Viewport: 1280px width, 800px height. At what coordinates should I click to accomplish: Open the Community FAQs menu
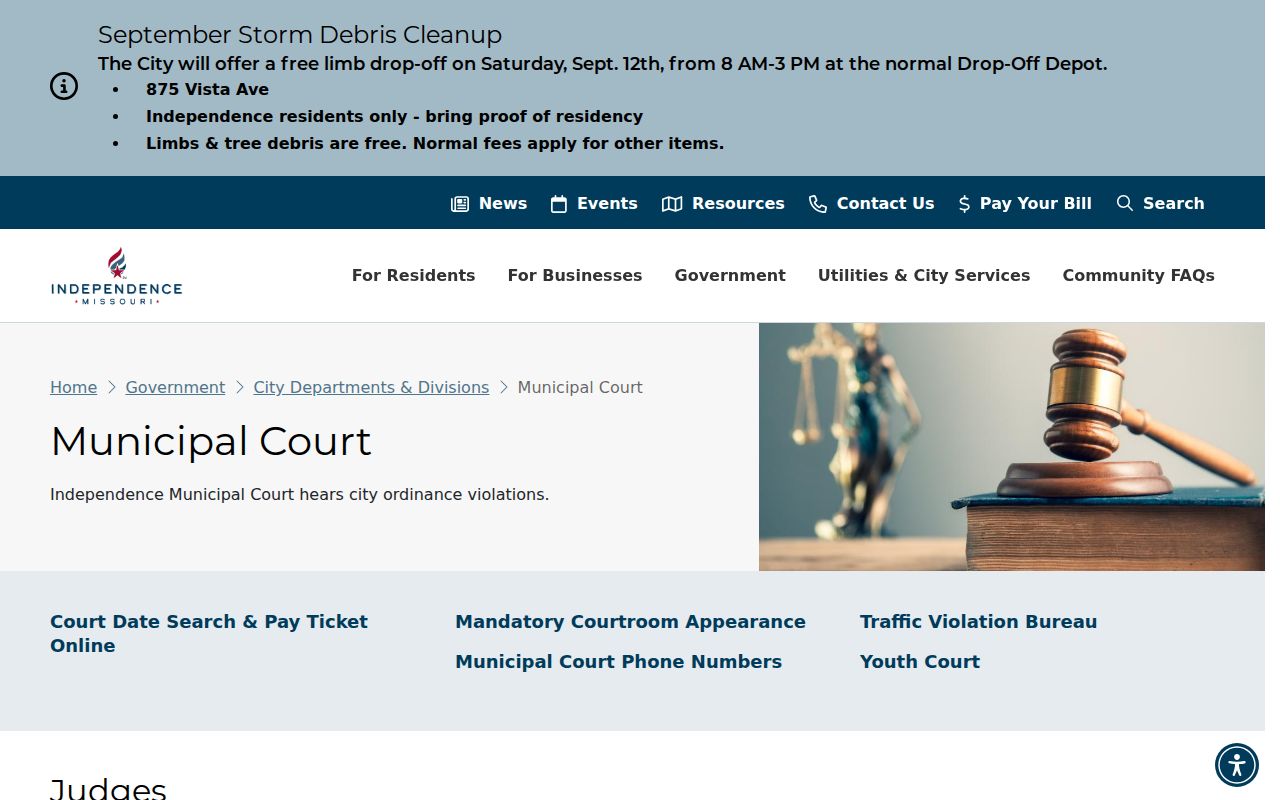[1138, 276]
